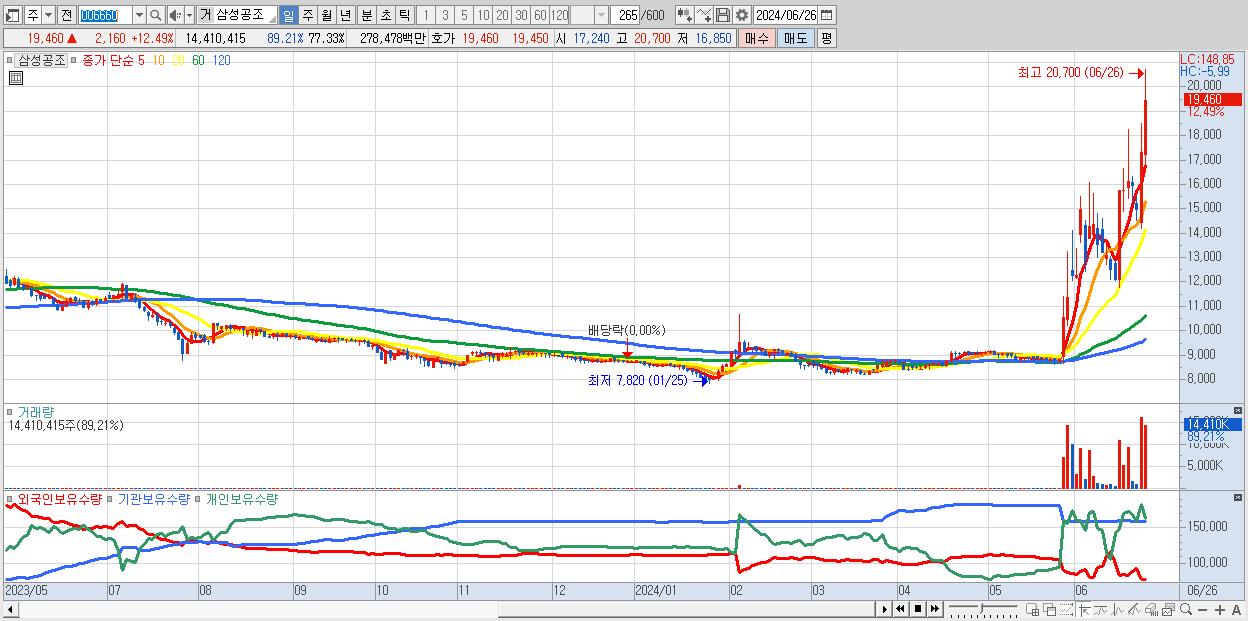Click the zoom magnifier icon at bottom right

[1186, 610]
